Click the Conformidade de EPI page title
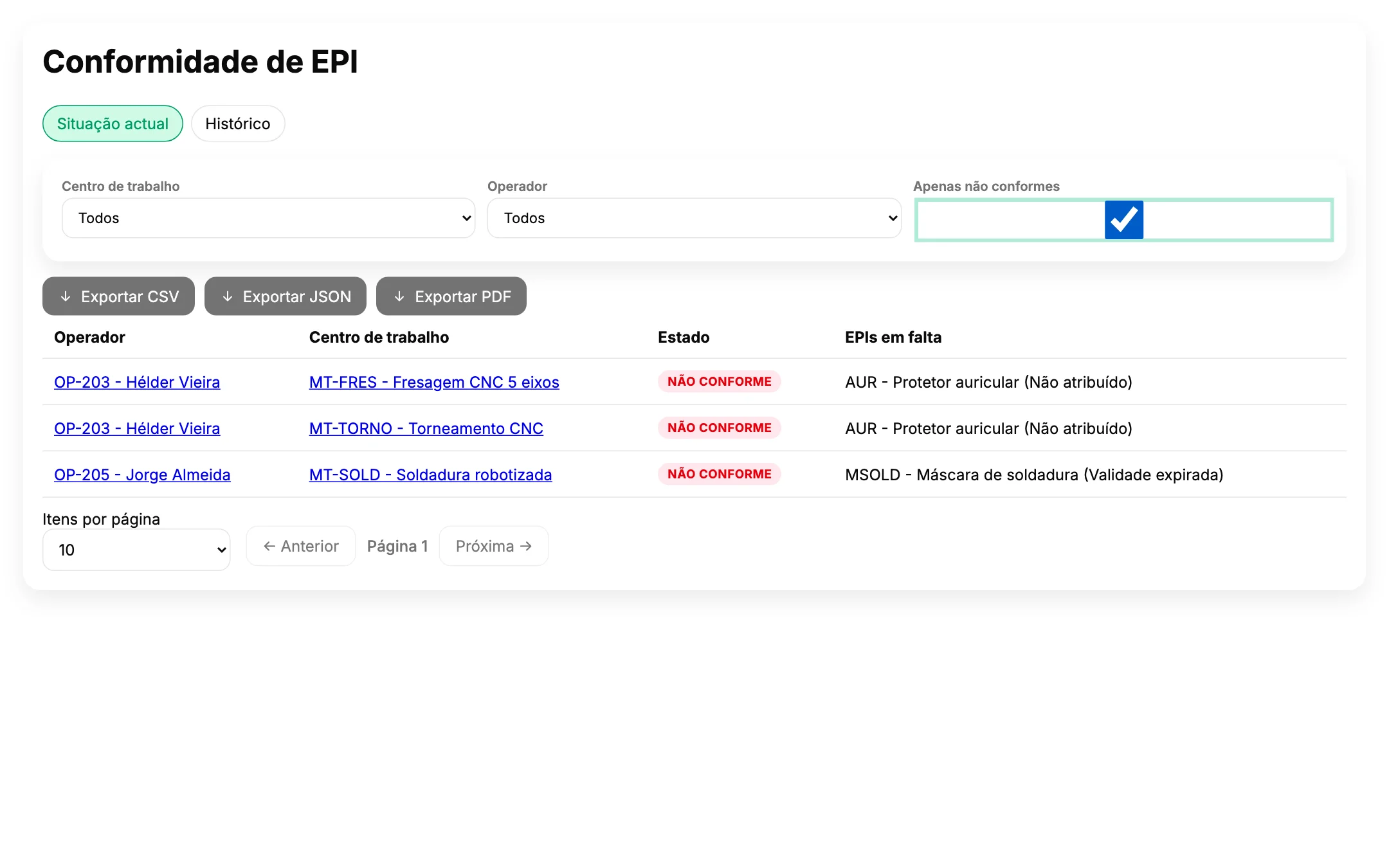Image resolution: width=1389 pixels, height=868 pixels. coord(200,62)
